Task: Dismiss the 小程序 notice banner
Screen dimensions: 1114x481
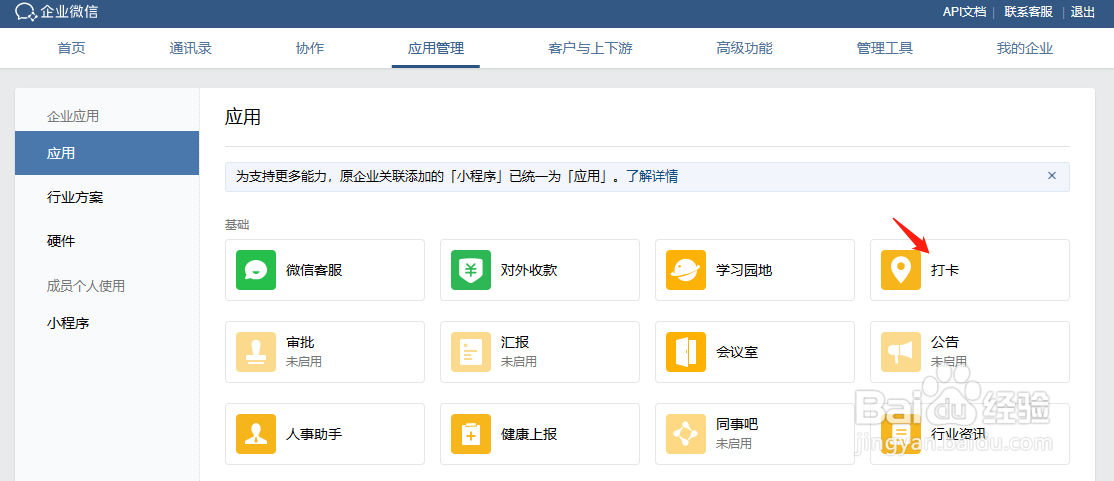Action: pyautogui.click(x=1052, y=175)
